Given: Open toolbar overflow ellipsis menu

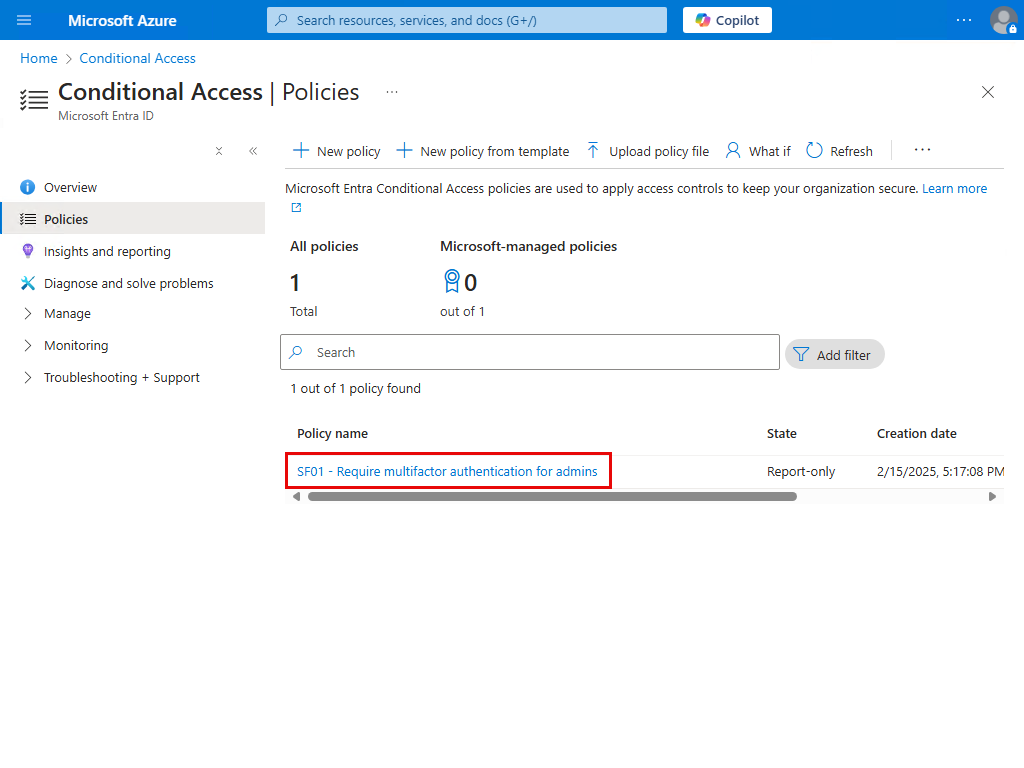Looking at the screenshot, I should (922, 151).
